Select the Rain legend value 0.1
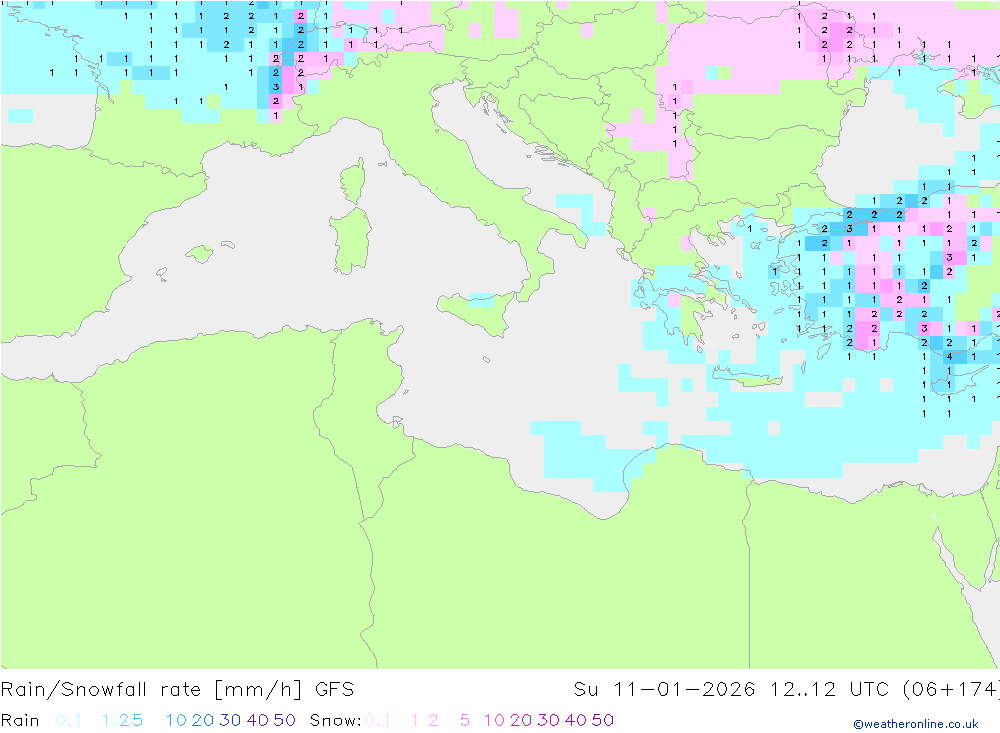The height and width of the screenshot is (733, 1000). [68, 720]
